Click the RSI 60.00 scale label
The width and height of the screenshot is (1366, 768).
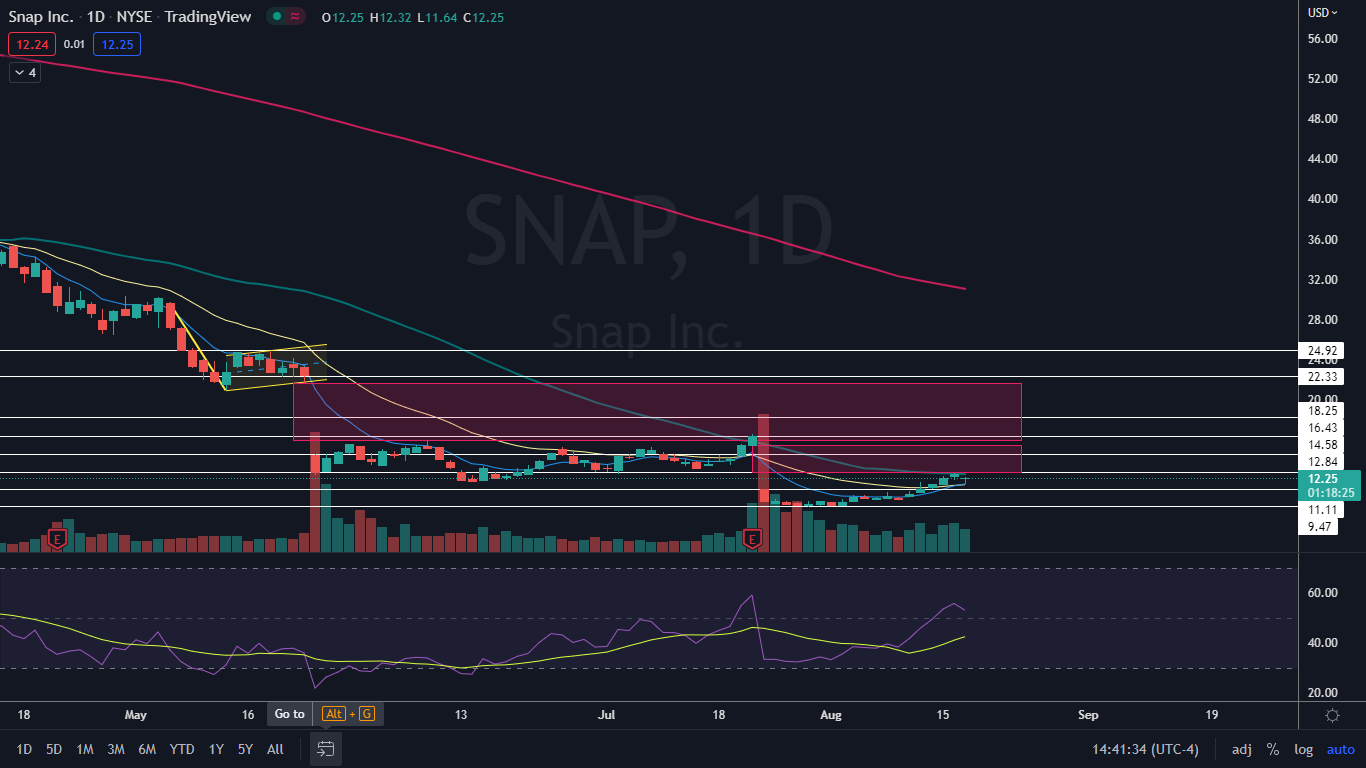(1323, 592)
